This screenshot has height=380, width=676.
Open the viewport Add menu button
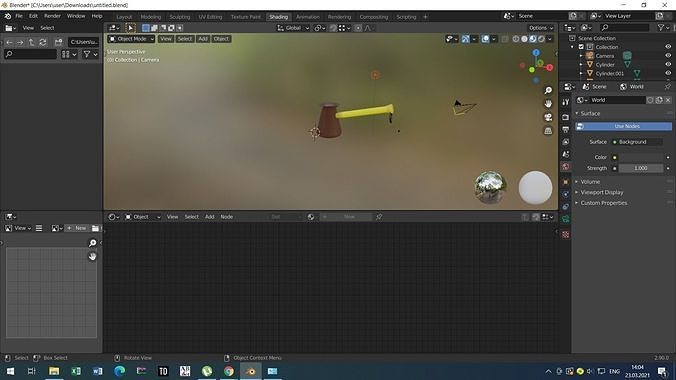tap(203, 39)
